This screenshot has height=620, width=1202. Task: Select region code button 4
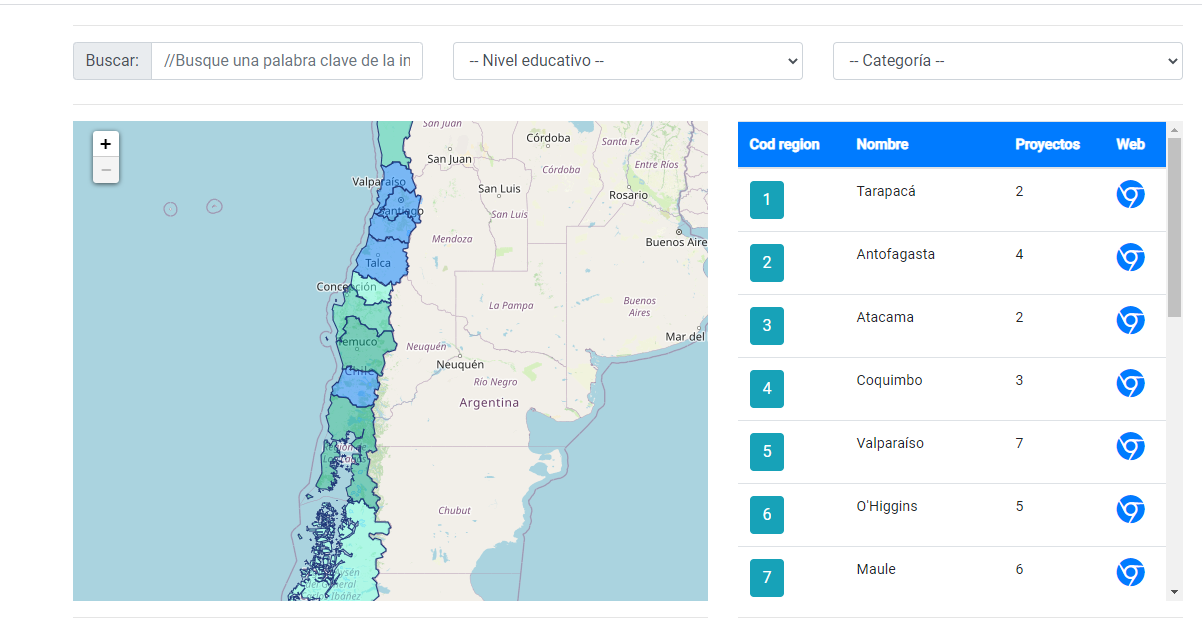(767, 389)
